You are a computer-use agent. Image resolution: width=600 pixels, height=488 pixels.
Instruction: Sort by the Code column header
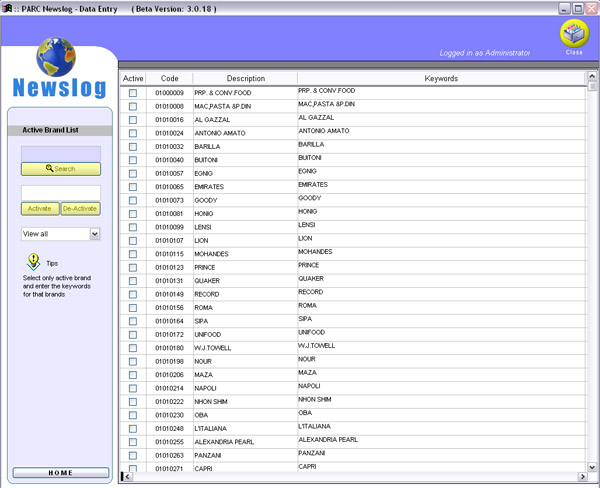click(170, 78)
